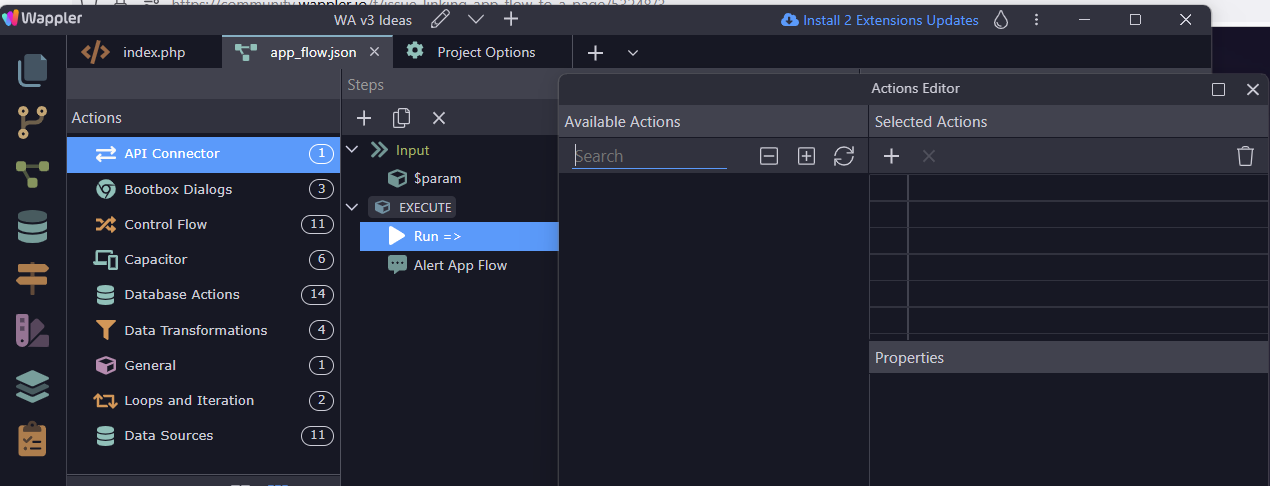1270x486 pixels.
Task: Click the Search field in Available Actions
Action: pyautogui.click(x=649, y=156)
